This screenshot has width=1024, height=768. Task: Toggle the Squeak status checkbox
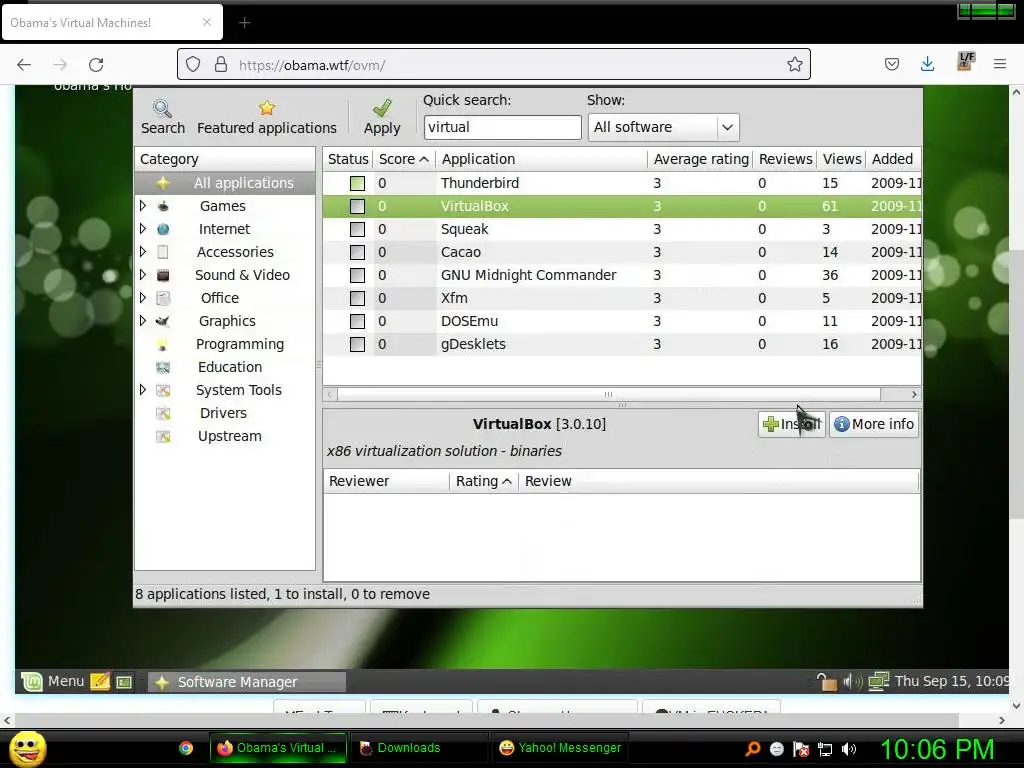[x=357, y=229]
